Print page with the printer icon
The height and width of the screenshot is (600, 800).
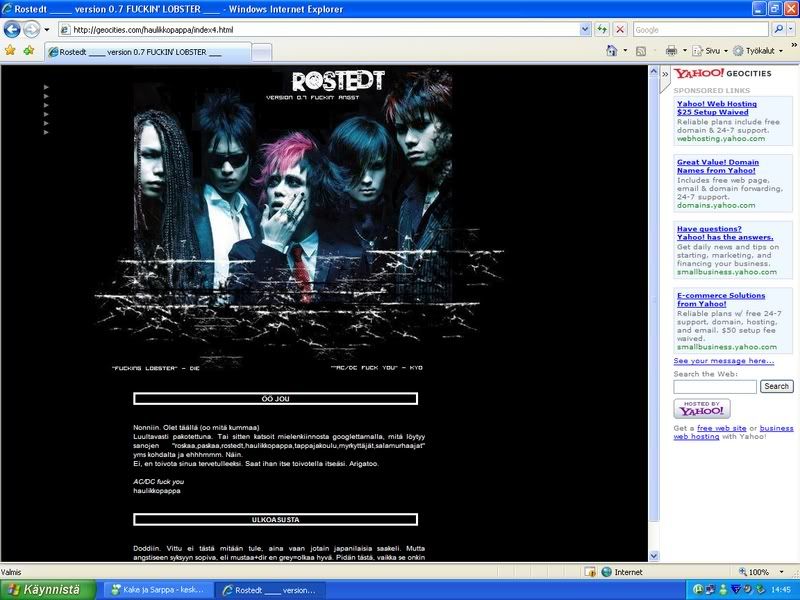pos(671,51)
